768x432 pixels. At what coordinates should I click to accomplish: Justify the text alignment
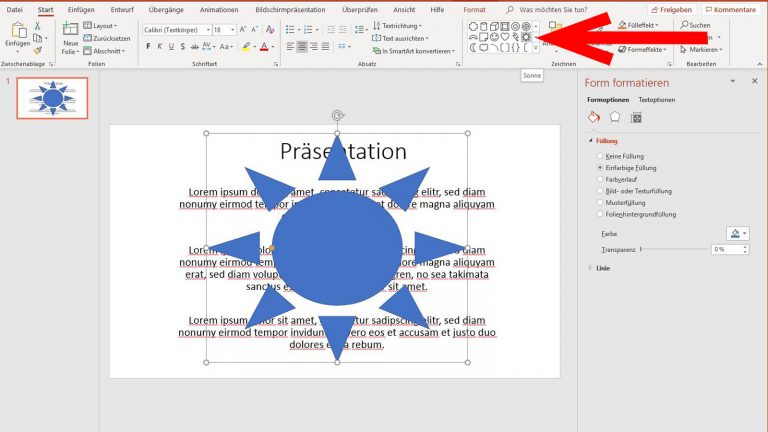click(326, 47)
